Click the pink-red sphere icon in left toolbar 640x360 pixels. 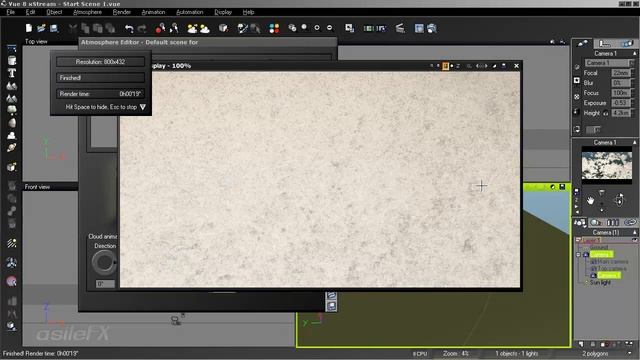click(x=12, y=281)
